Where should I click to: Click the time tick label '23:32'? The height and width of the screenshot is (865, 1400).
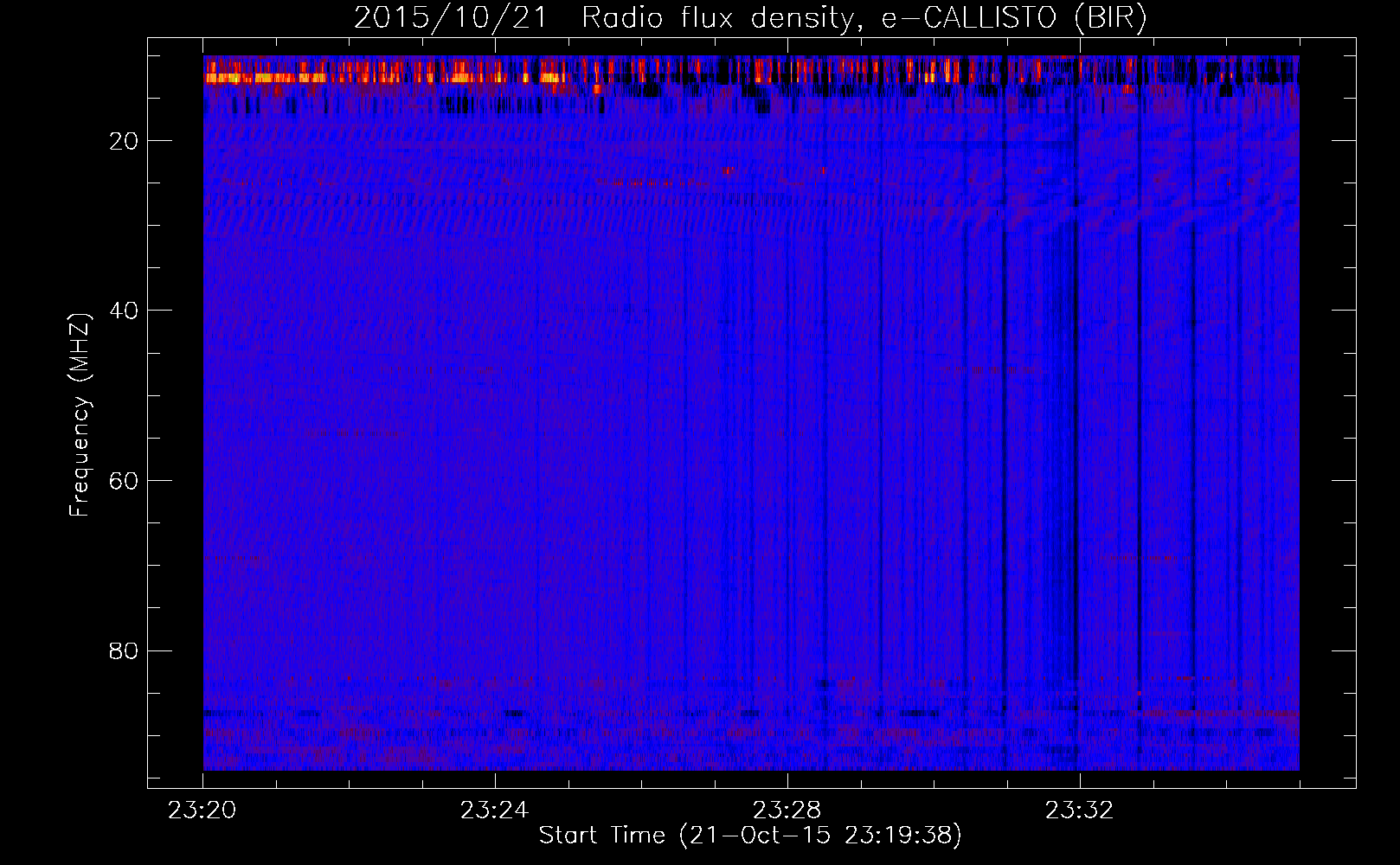(1080, 811)
